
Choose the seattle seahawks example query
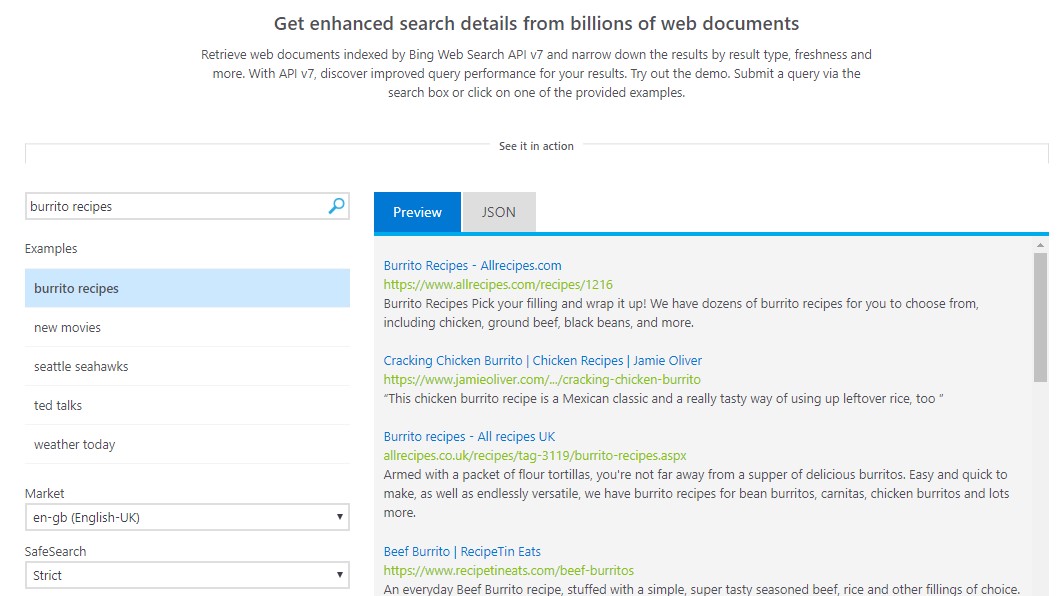187,367
